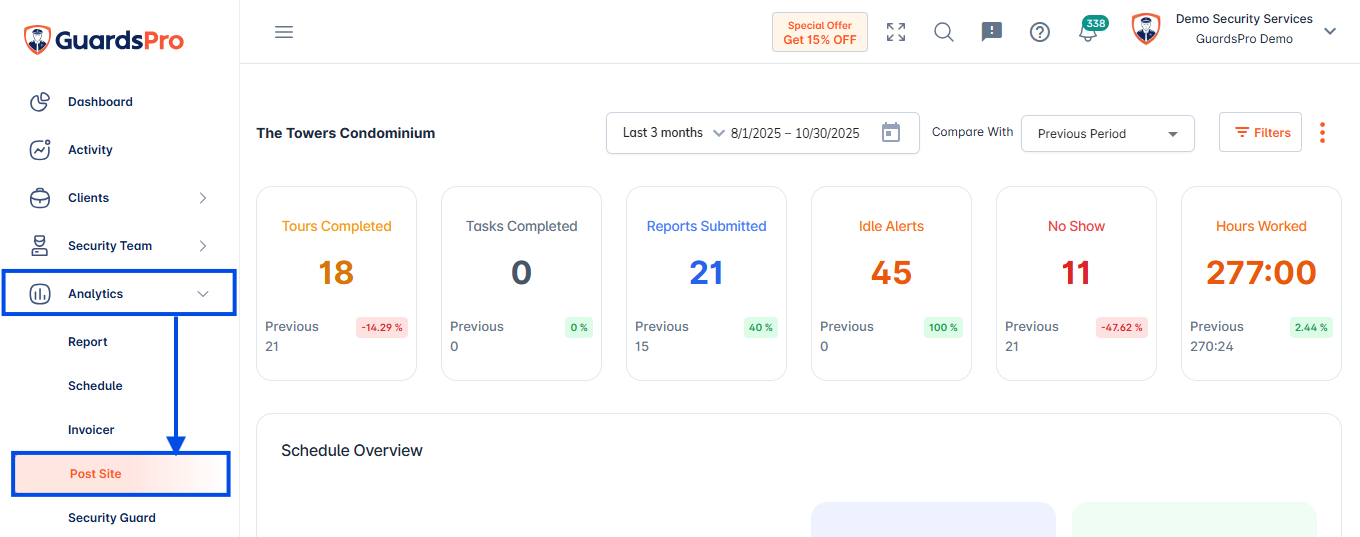Open help question mark icon
The width and height of the screenshot is (1360, 537).
(1040, 32)
